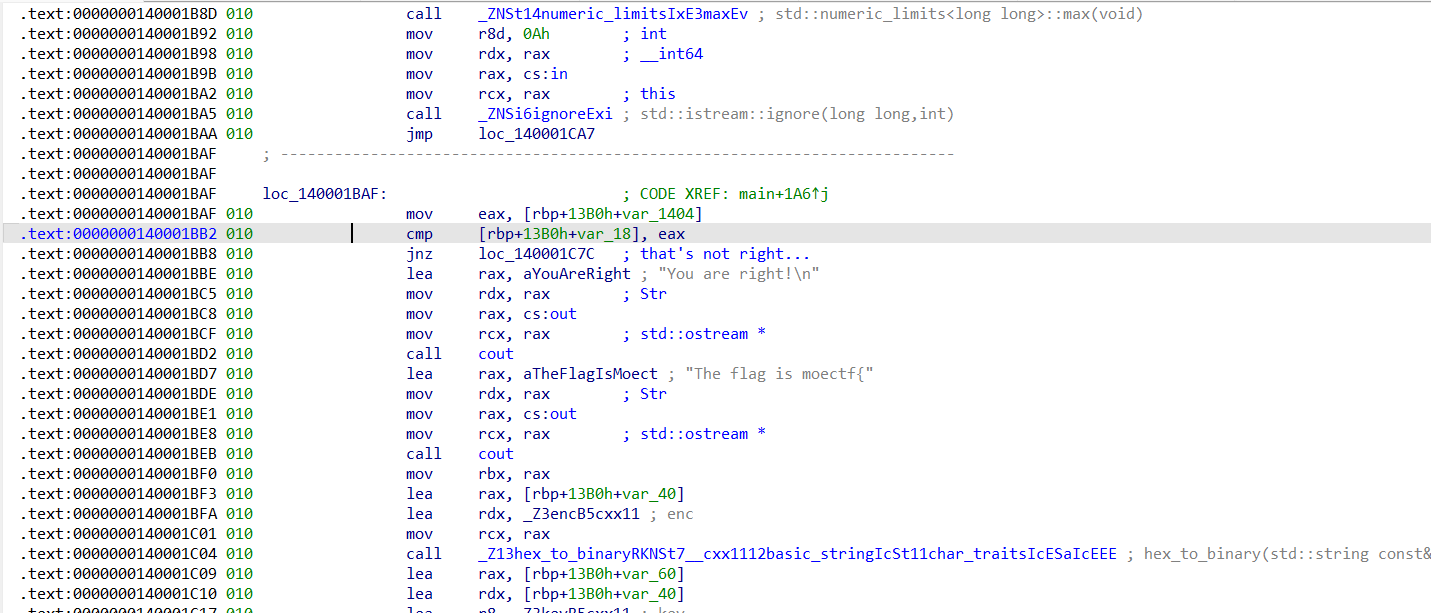Click the 0Ah operand in mov r8d
1431x613 pixels.
(x=537, y=34)
